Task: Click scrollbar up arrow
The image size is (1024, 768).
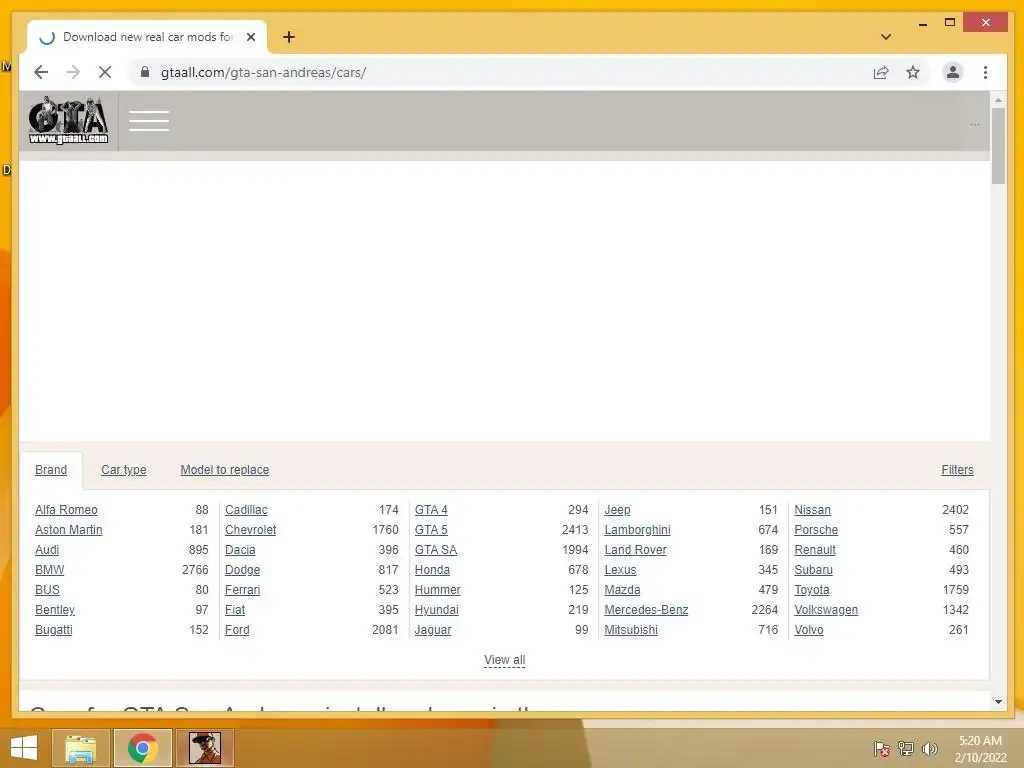Action: [x=998, y=101]
